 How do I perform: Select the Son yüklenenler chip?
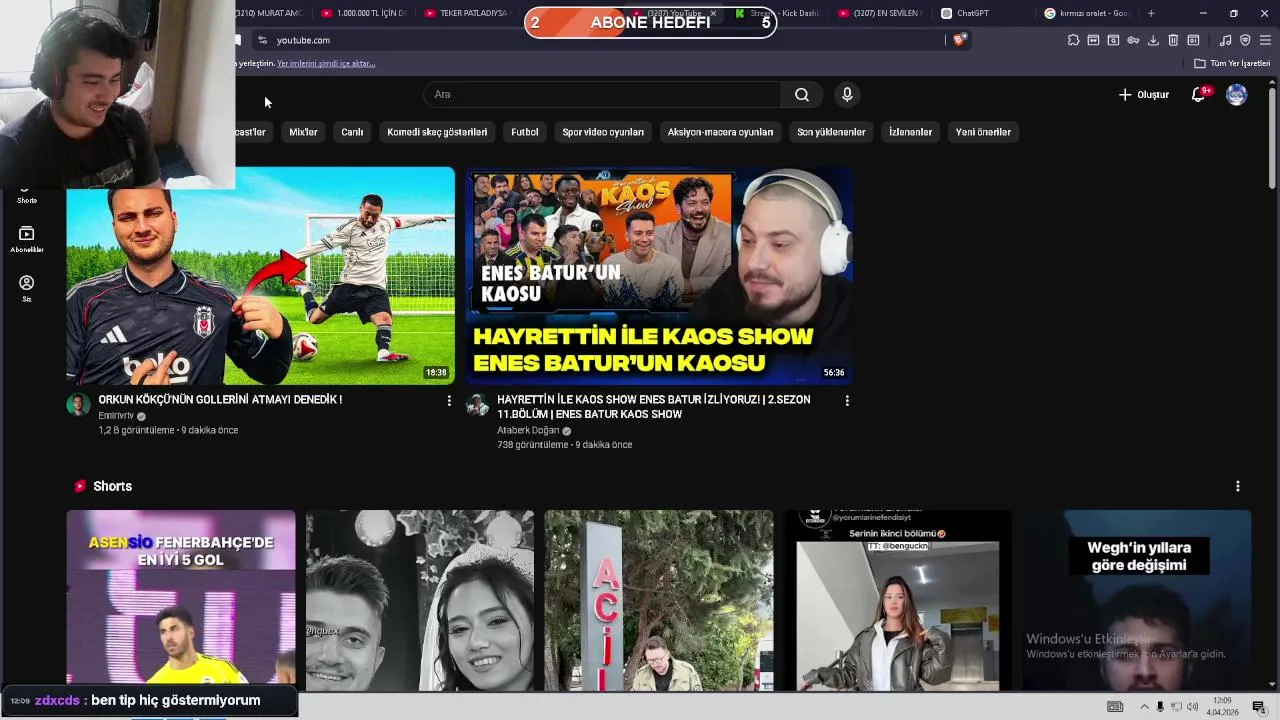tap(831, 132)
